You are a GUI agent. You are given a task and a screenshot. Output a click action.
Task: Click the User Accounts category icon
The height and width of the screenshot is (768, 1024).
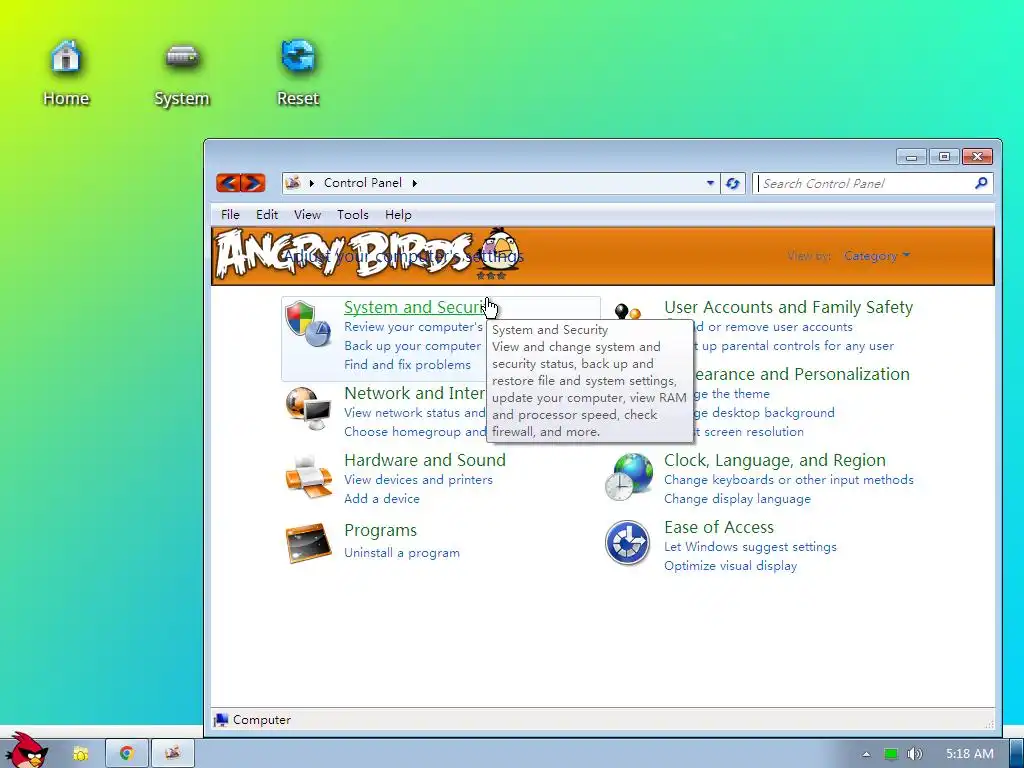coord(628,312)
